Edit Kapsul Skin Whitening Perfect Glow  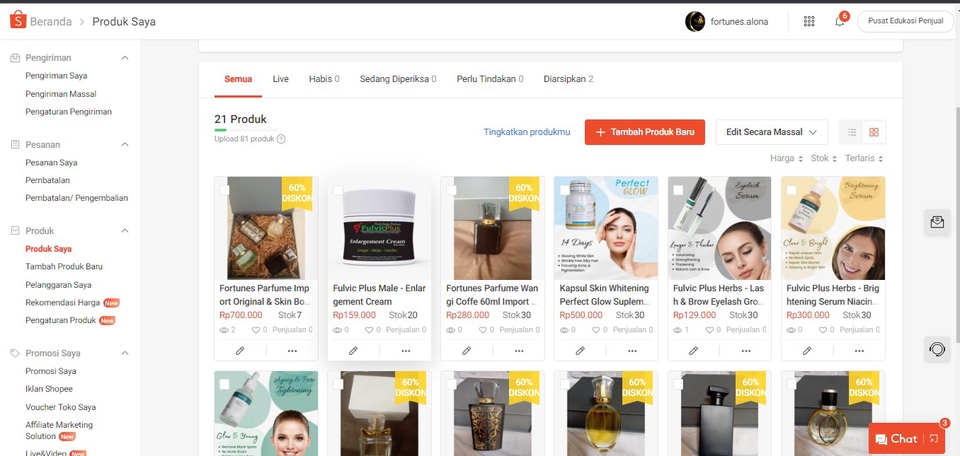pos(580,351)
